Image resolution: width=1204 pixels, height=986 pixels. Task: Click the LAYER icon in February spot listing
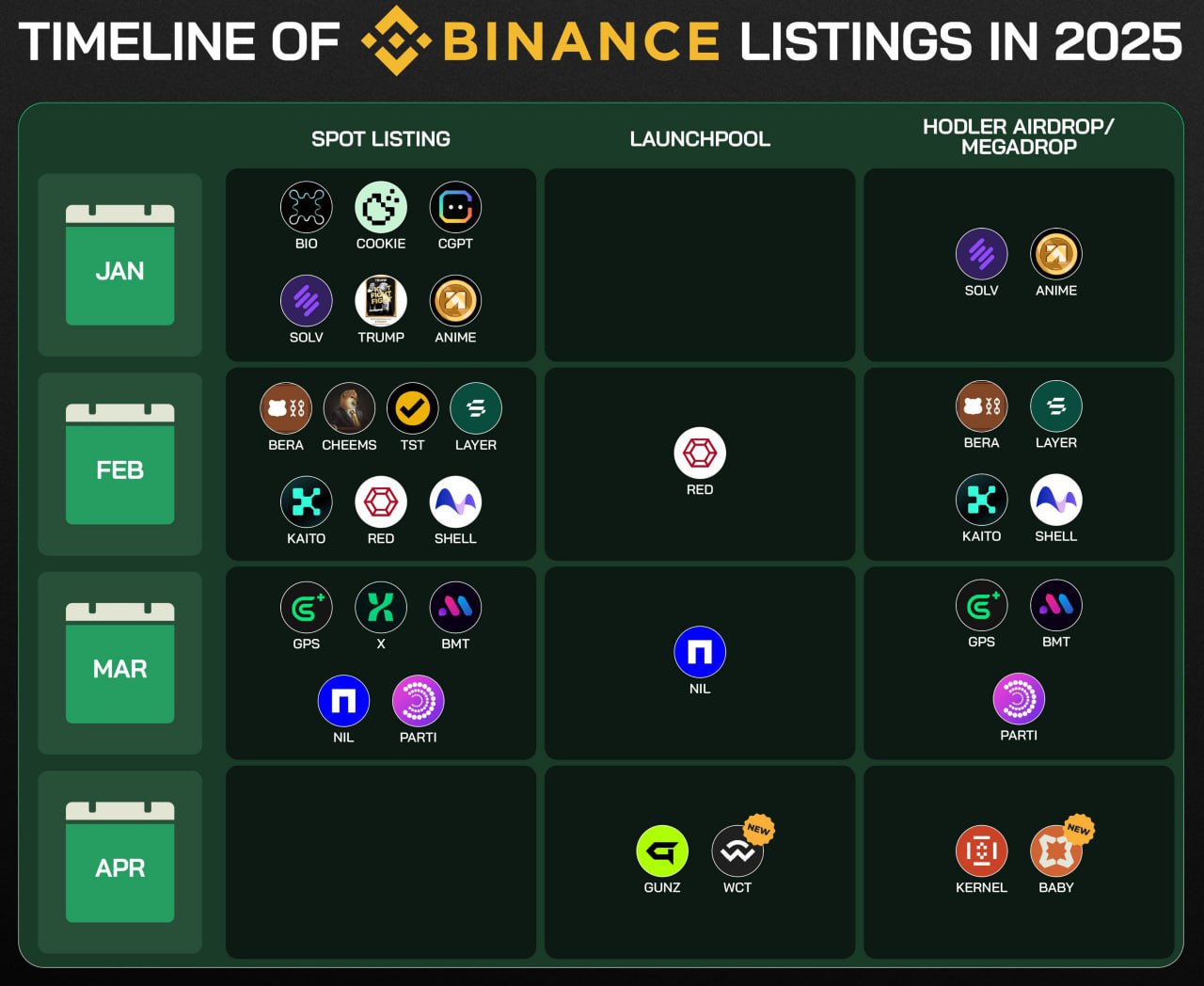pos(476,408)
